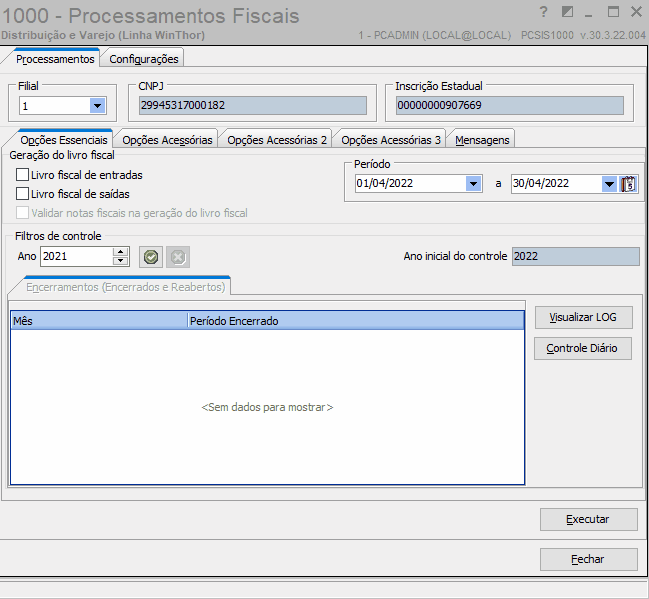Open the Mensagens tab

click(482, 140)
